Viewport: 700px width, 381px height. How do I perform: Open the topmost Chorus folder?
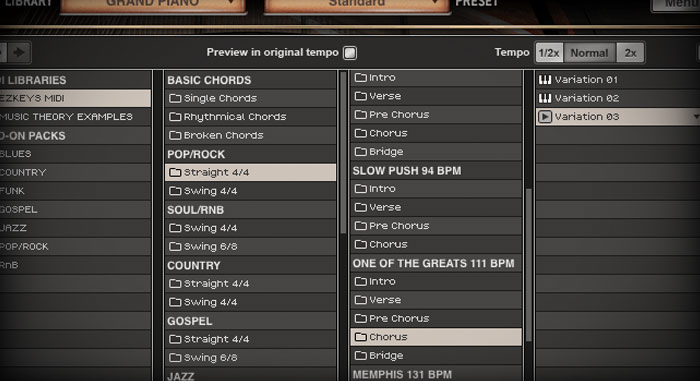coord(436,133)
